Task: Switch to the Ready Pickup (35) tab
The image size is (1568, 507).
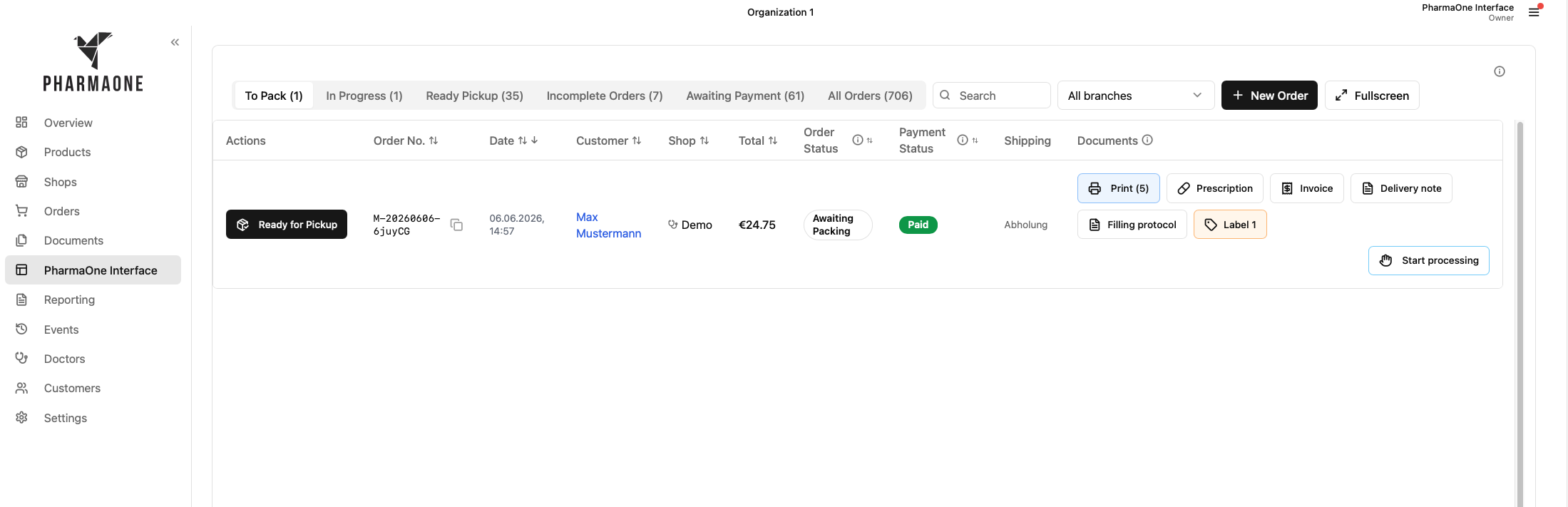Action: tap(474, 96)
